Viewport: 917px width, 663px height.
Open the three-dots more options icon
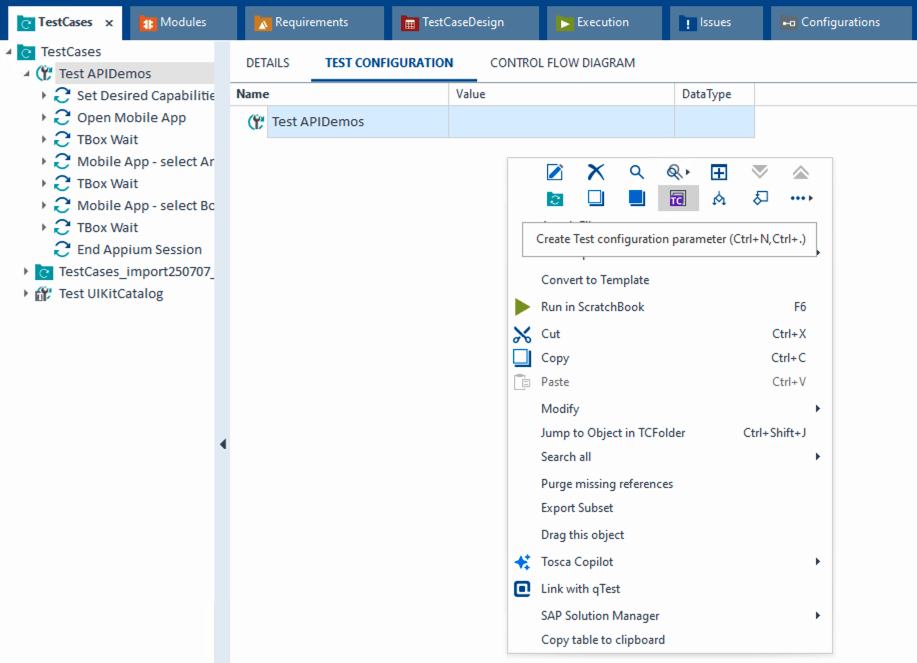coord(801,198)
